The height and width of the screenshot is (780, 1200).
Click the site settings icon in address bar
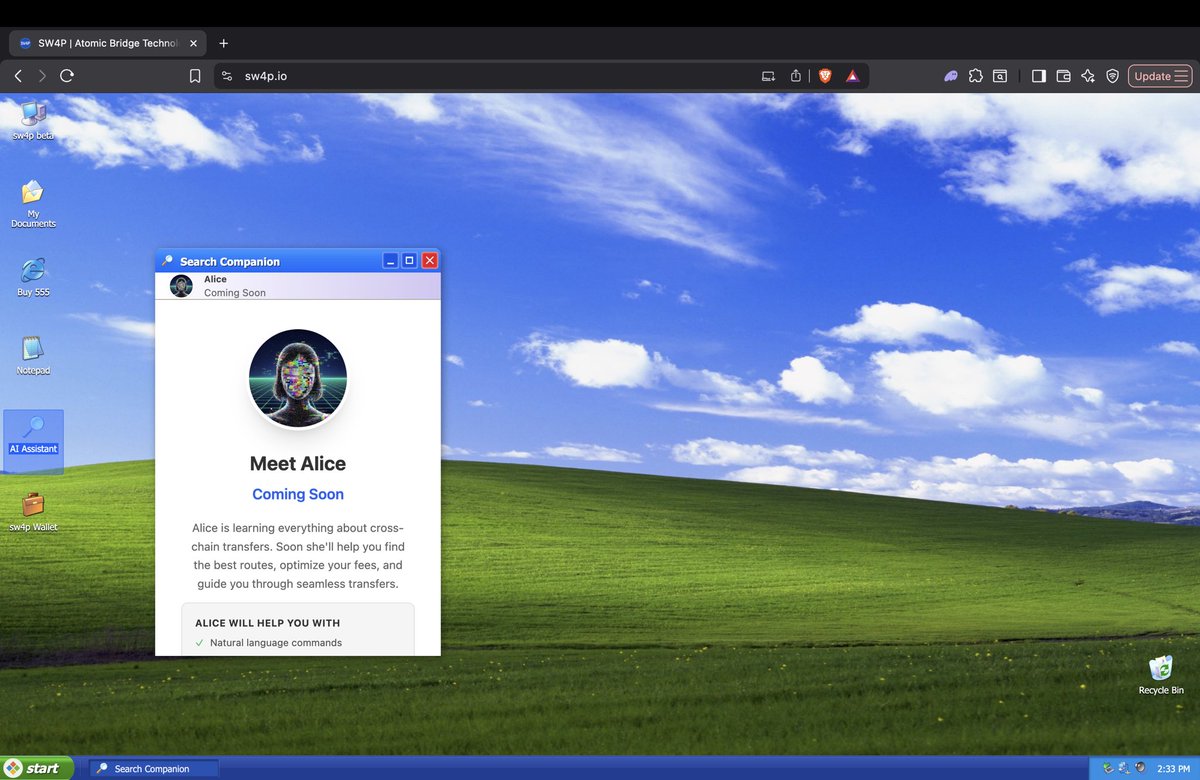coord(227,76)
